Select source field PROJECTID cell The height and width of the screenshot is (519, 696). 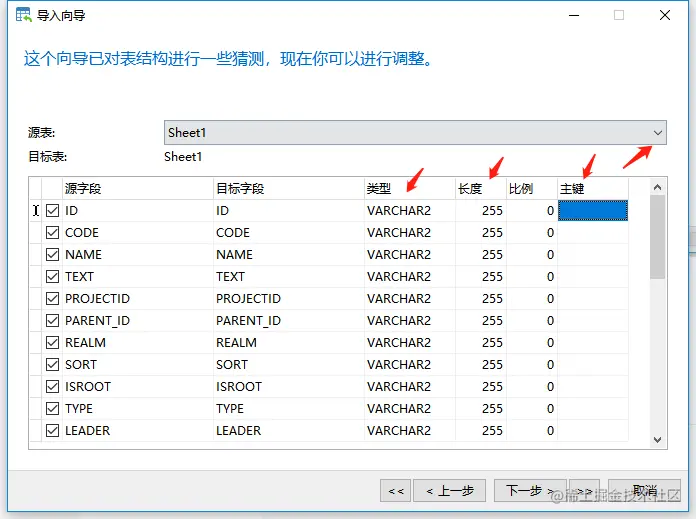tap(138, 298)
